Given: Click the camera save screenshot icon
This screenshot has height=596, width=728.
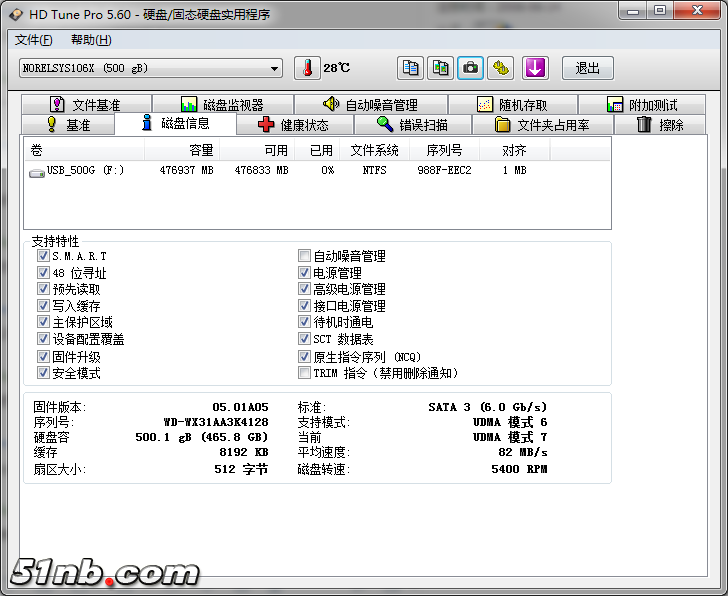Looking at the screenshot, I should click(x=470, y=68).
